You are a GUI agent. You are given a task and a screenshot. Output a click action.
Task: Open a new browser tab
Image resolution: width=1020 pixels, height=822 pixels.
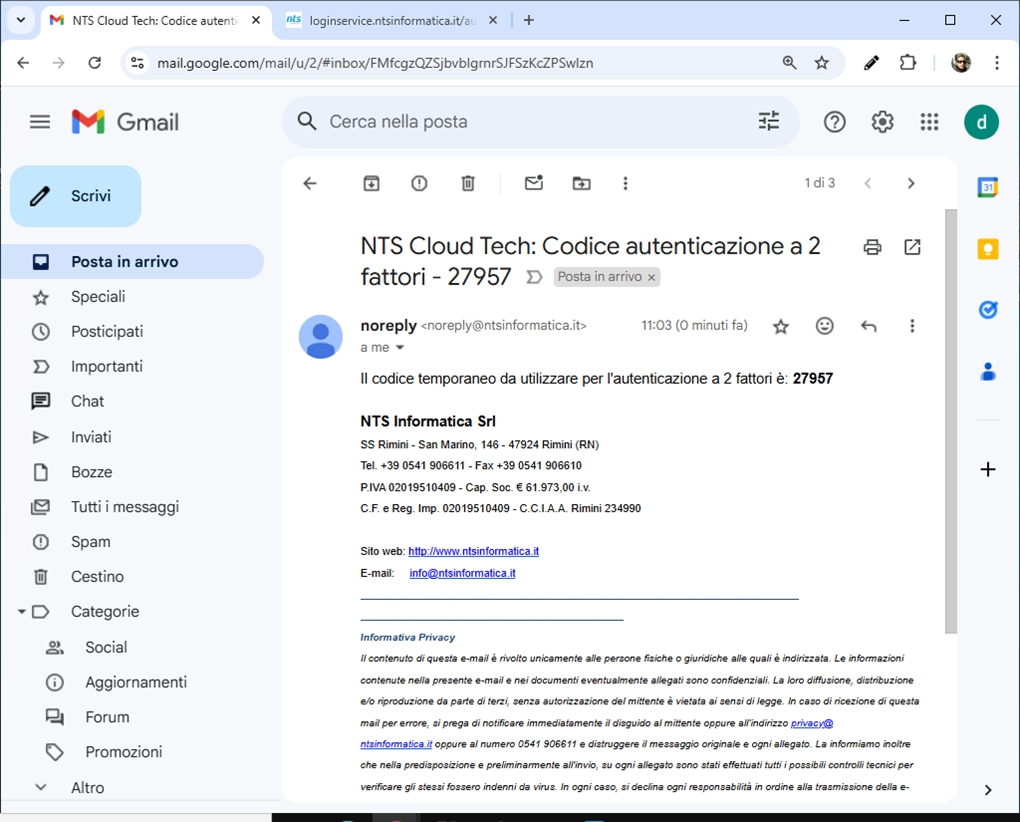(529, 20)
